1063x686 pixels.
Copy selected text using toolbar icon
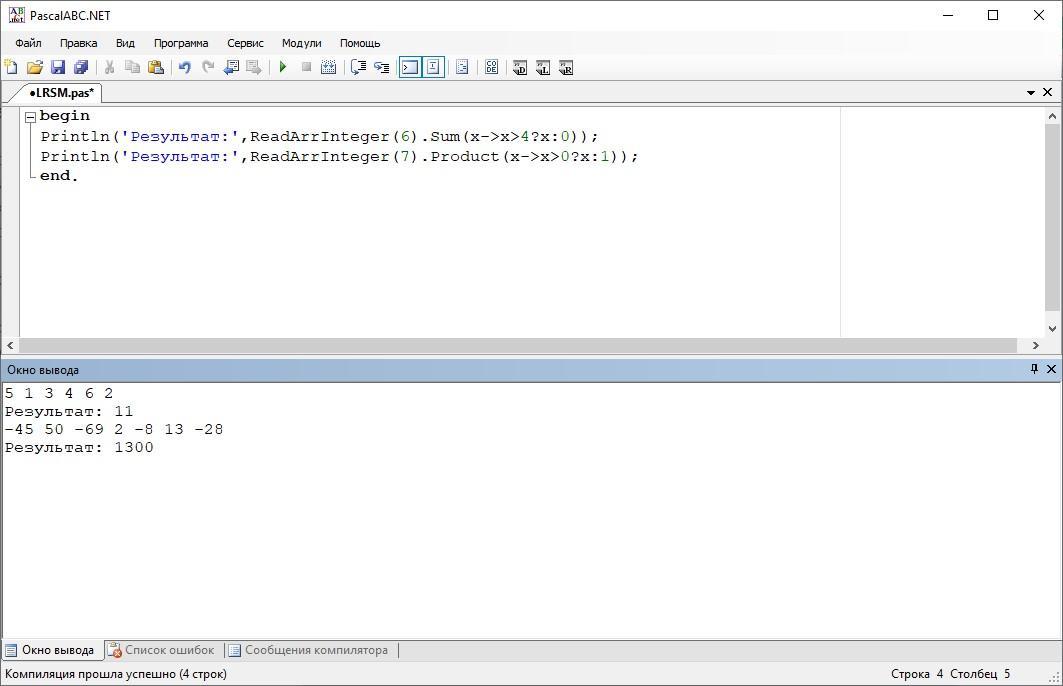point(133,67)
